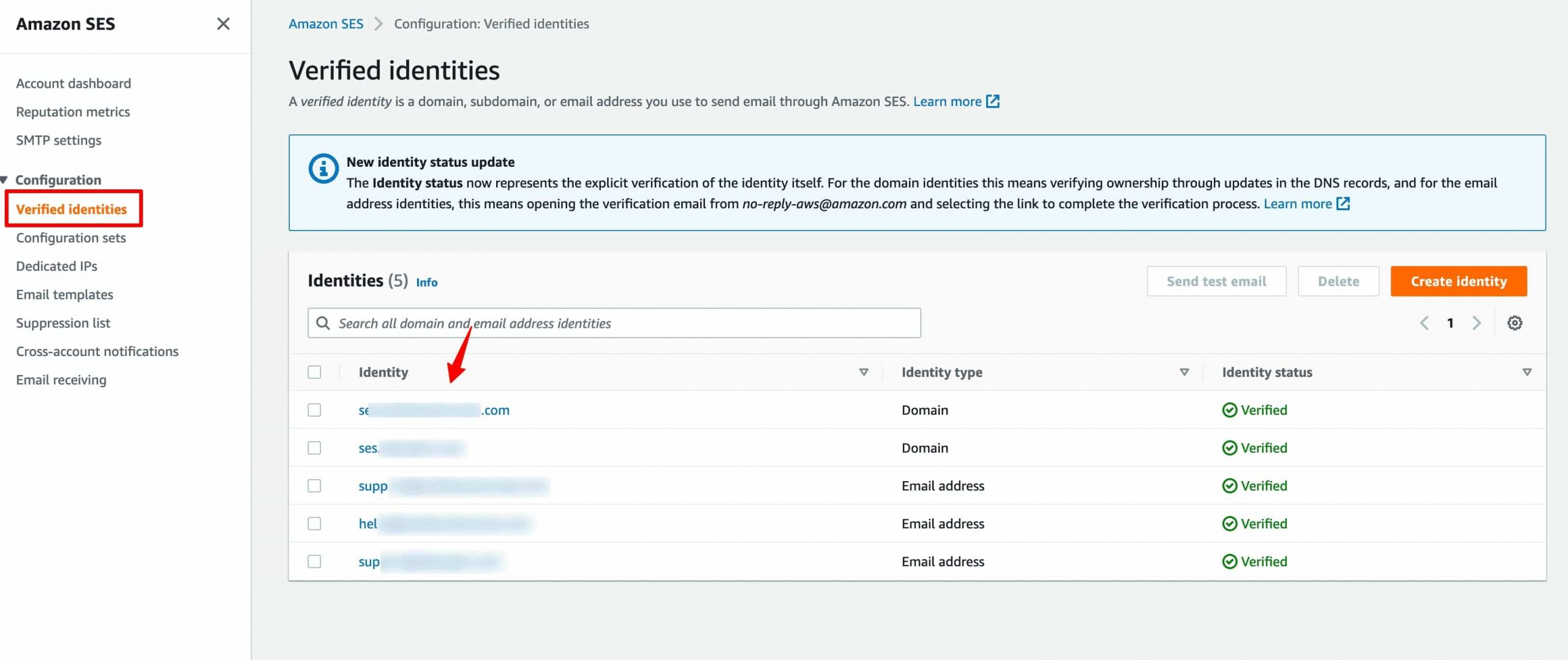The image size is (1568, 660).
Task: Open Email templates in the sidebar
Action: [64, 295]
